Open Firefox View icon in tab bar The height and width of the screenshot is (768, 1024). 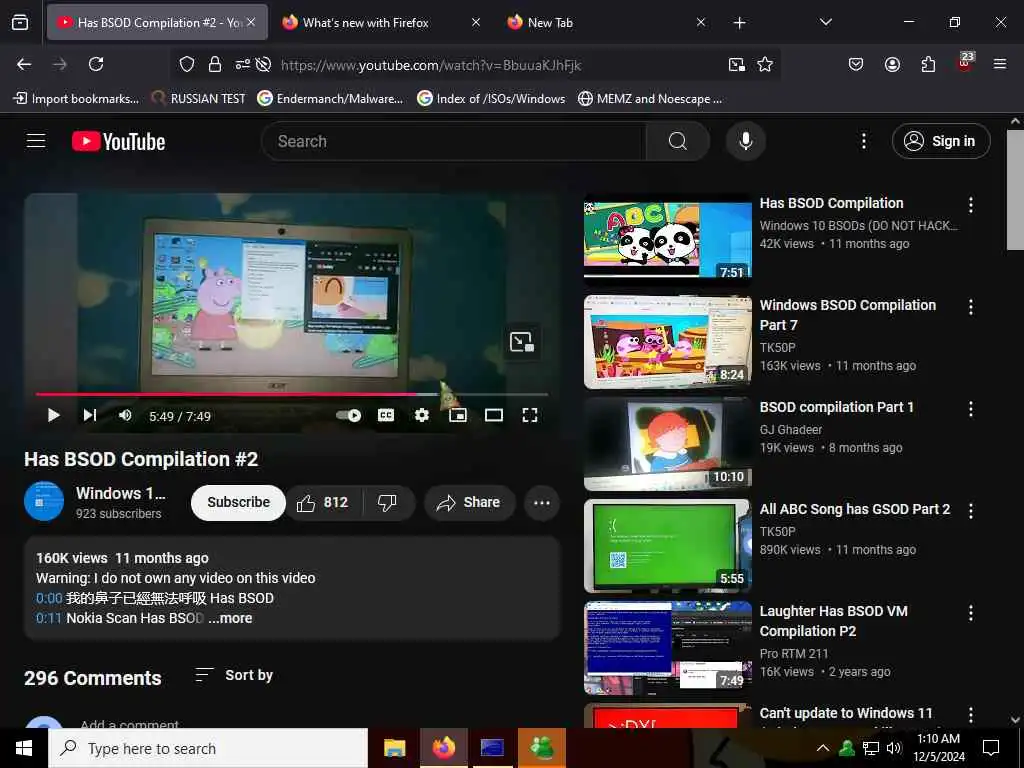(20, 22)
